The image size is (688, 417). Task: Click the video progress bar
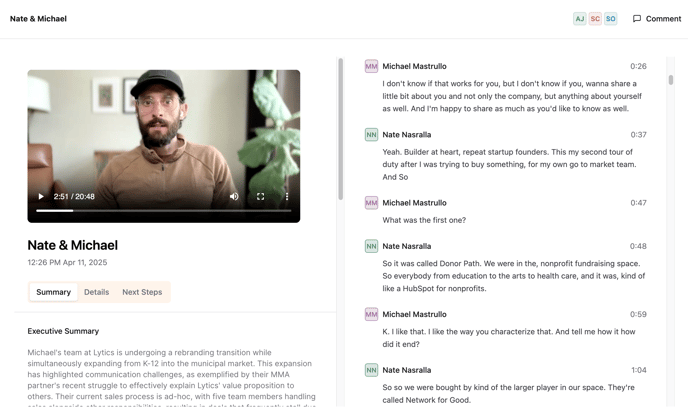(163, 211)
